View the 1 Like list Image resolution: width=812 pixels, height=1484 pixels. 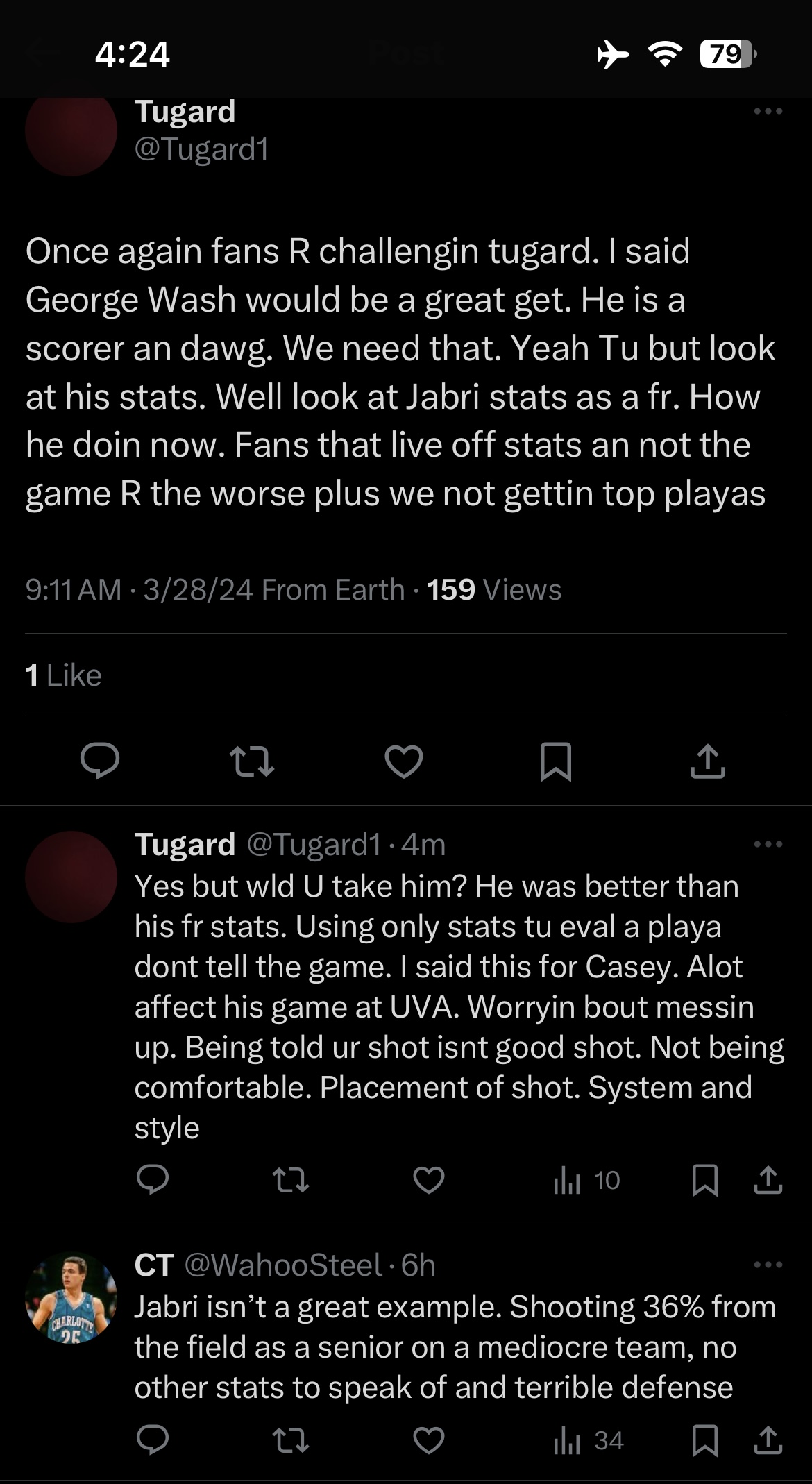tap(63, 675)
